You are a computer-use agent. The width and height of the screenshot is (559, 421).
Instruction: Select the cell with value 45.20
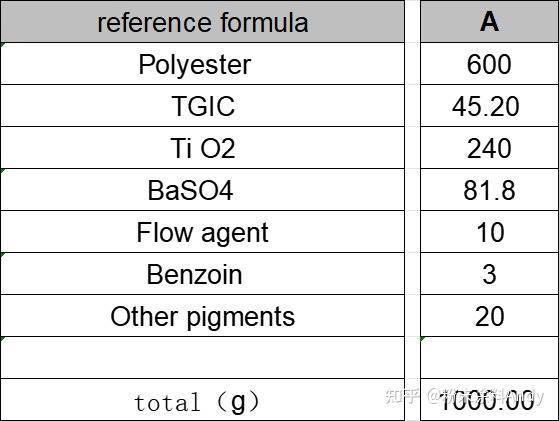tap(489, 106)
